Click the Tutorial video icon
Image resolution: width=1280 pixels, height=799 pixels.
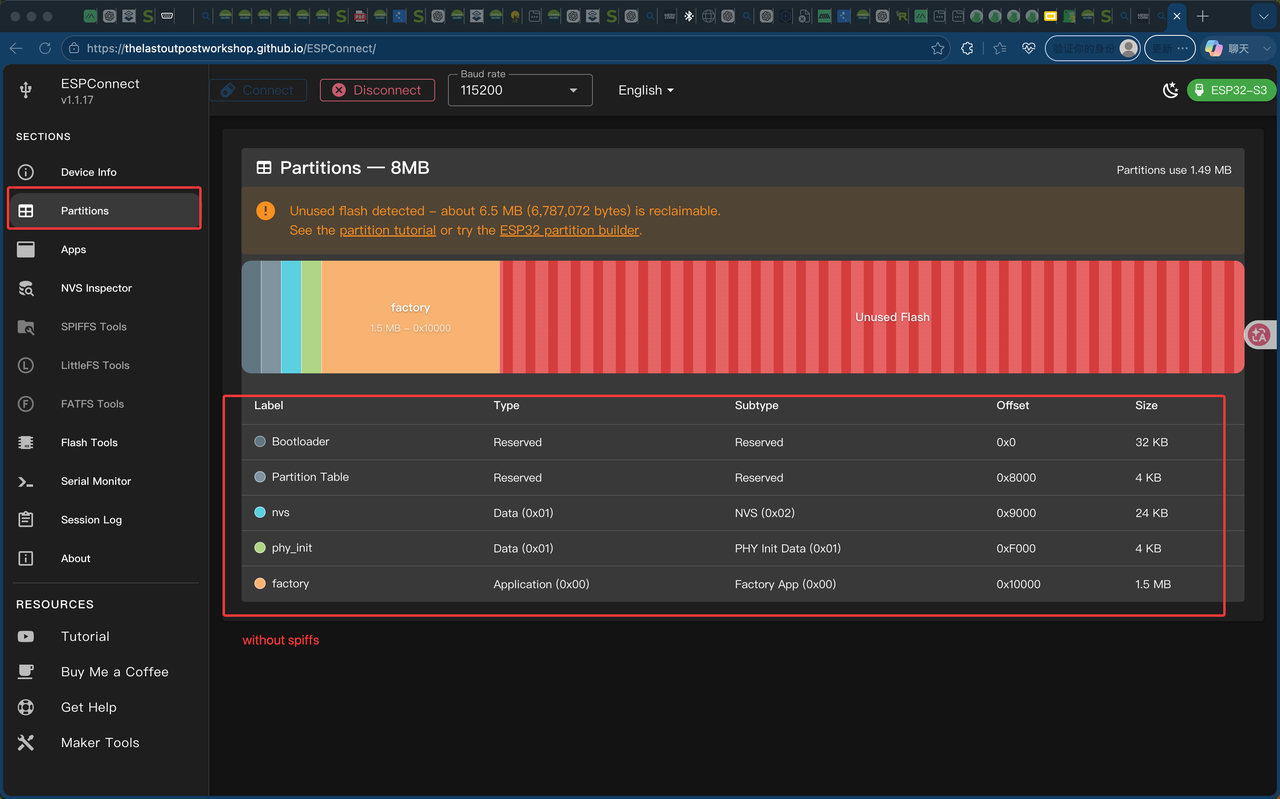[x=26, y=636]
